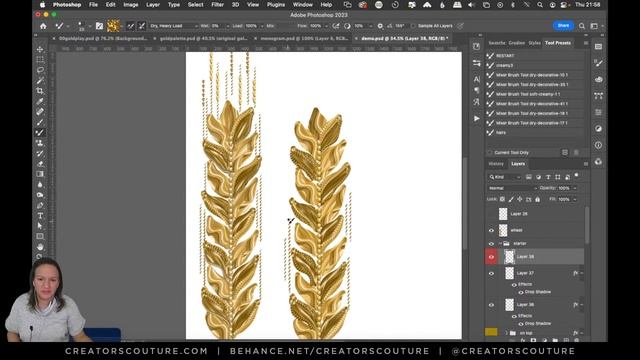Hide Layer 38 with the eye icon

491,257
